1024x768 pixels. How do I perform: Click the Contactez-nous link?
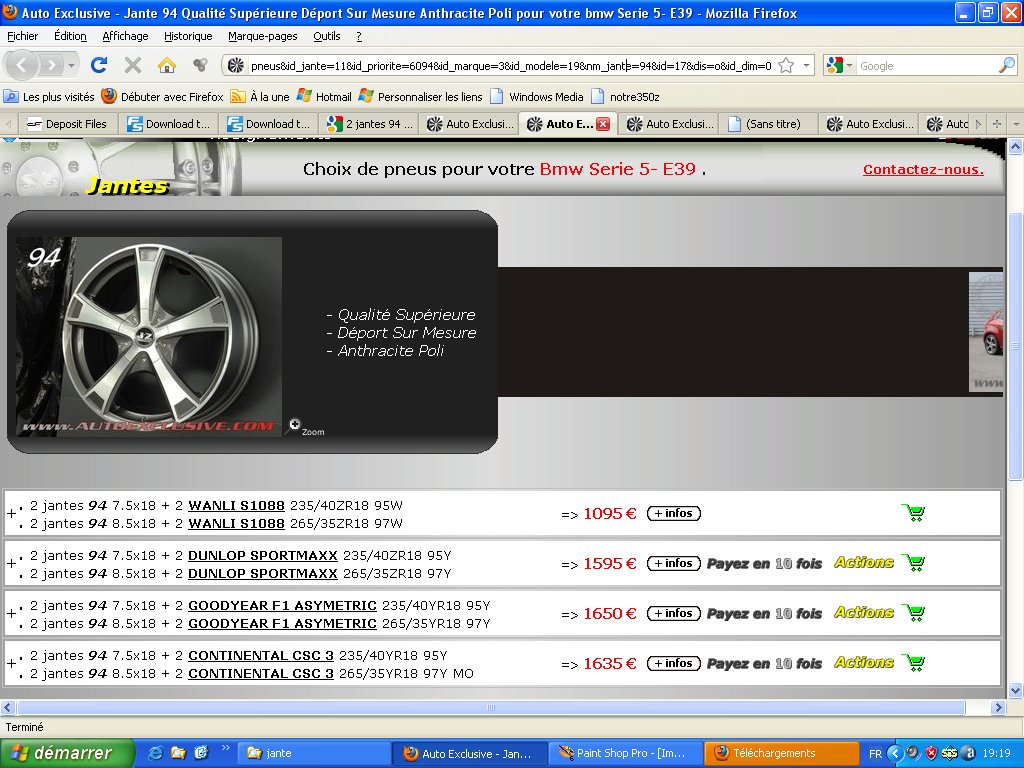click(923, 170)
